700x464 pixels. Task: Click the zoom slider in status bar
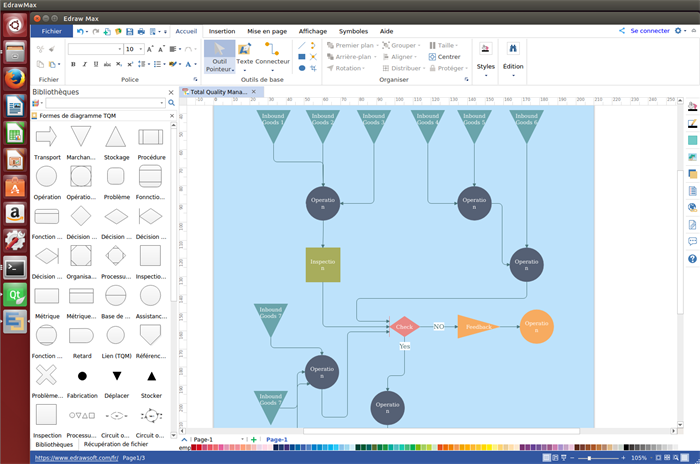click(x=590, y=458)
